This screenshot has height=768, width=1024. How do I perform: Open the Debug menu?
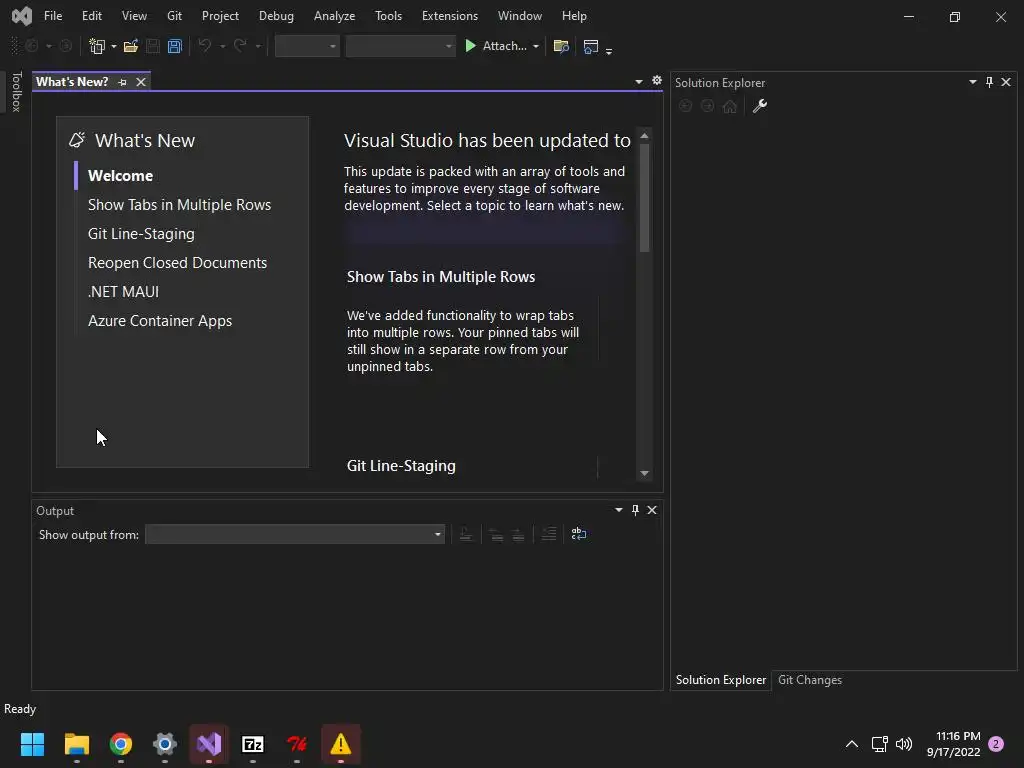pos(276,16)
